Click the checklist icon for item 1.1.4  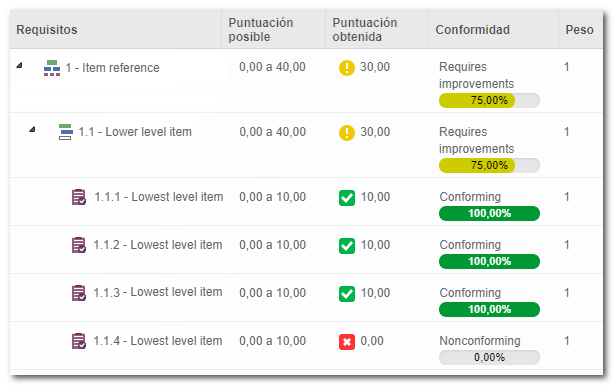point(79,341)
